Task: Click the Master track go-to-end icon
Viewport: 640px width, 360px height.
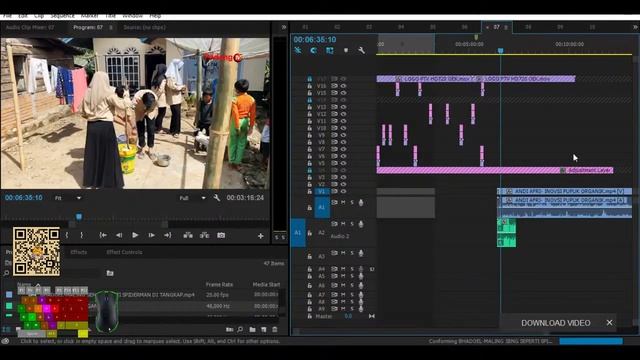Action: pos(371,316)
